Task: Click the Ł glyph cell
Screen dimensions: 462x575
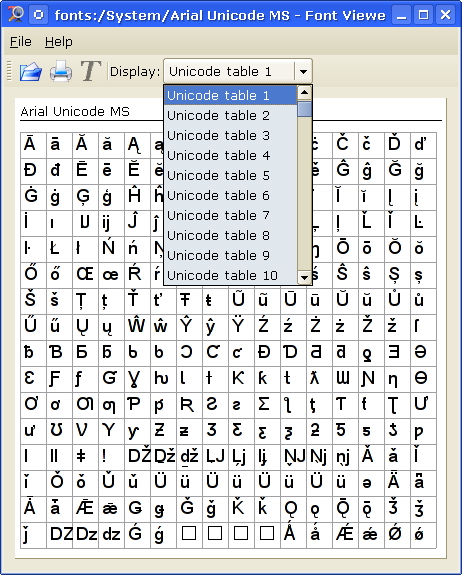Action: pos(59,249)
